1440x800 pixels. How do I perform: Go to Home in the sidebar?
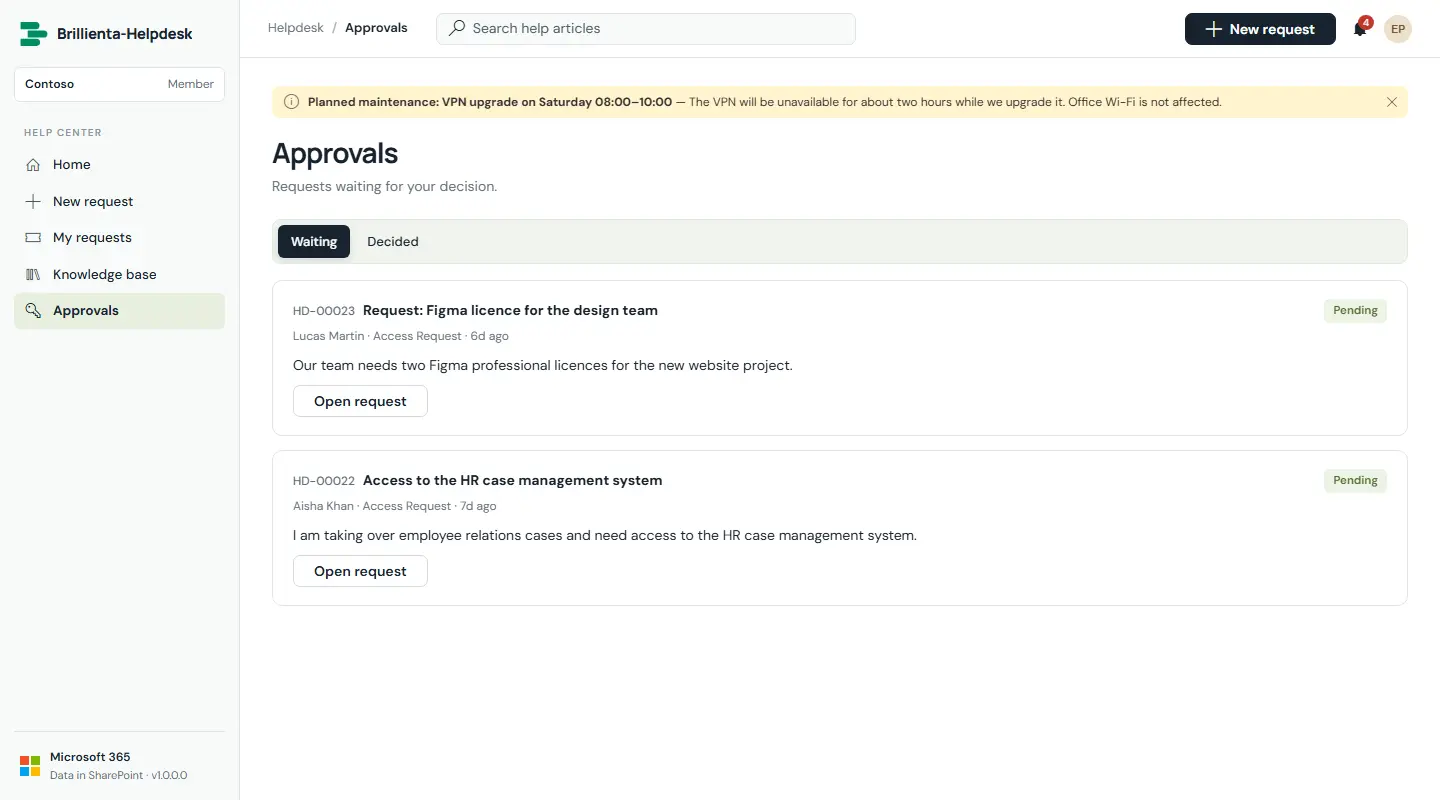(119, 165)
